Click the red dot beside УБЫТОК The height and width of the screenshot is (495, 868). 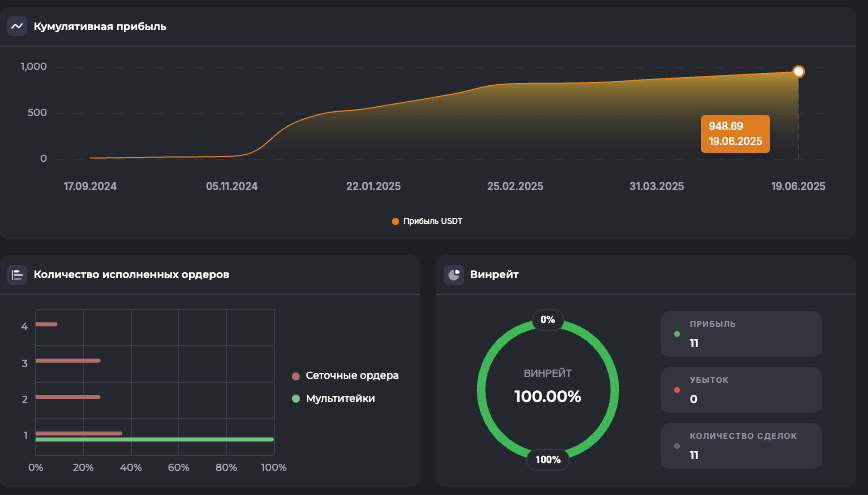coord(677,390)
